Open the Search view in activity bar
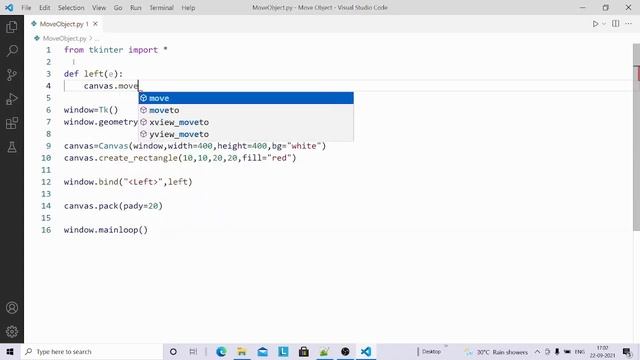 [12, 51]
